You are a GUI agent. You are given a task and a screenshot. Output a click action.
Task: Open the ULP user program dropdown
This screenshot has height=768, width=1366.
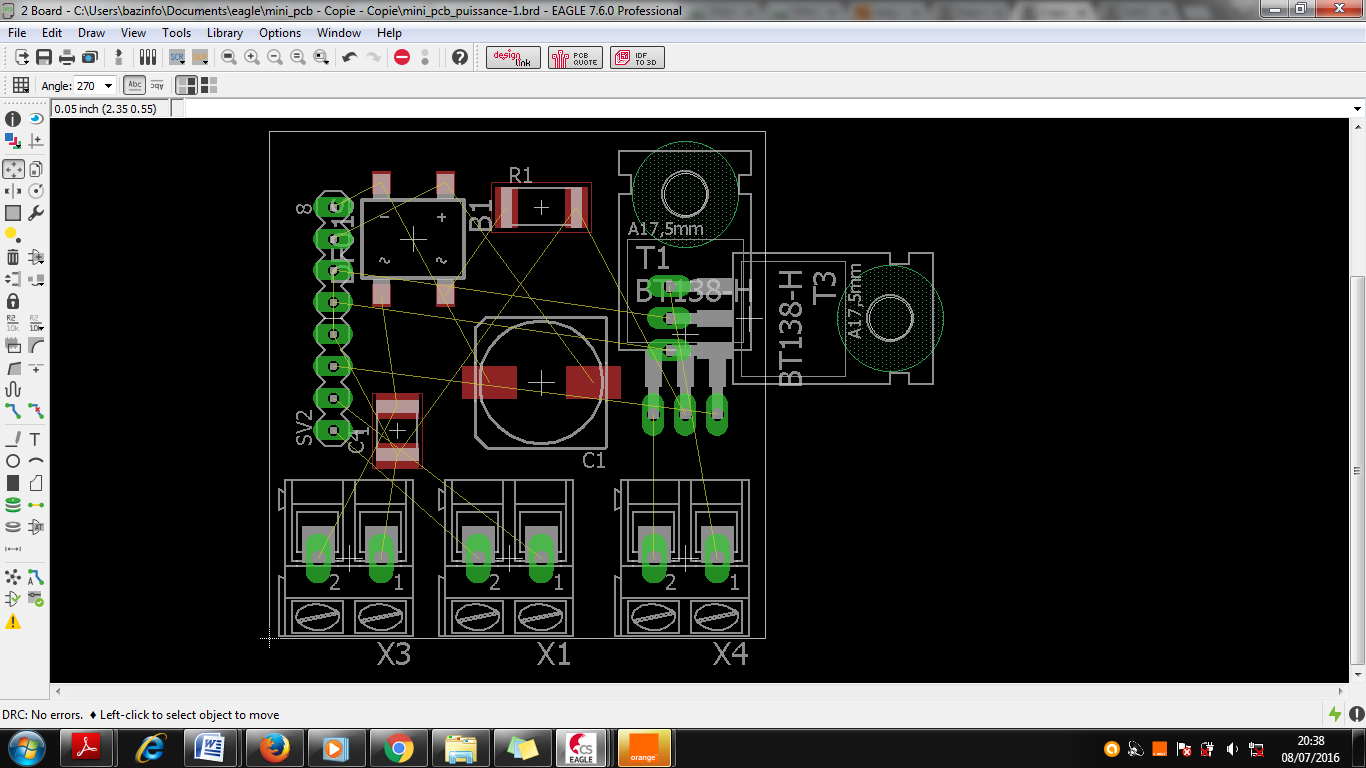pyautogui.click(x=200, y=57)
